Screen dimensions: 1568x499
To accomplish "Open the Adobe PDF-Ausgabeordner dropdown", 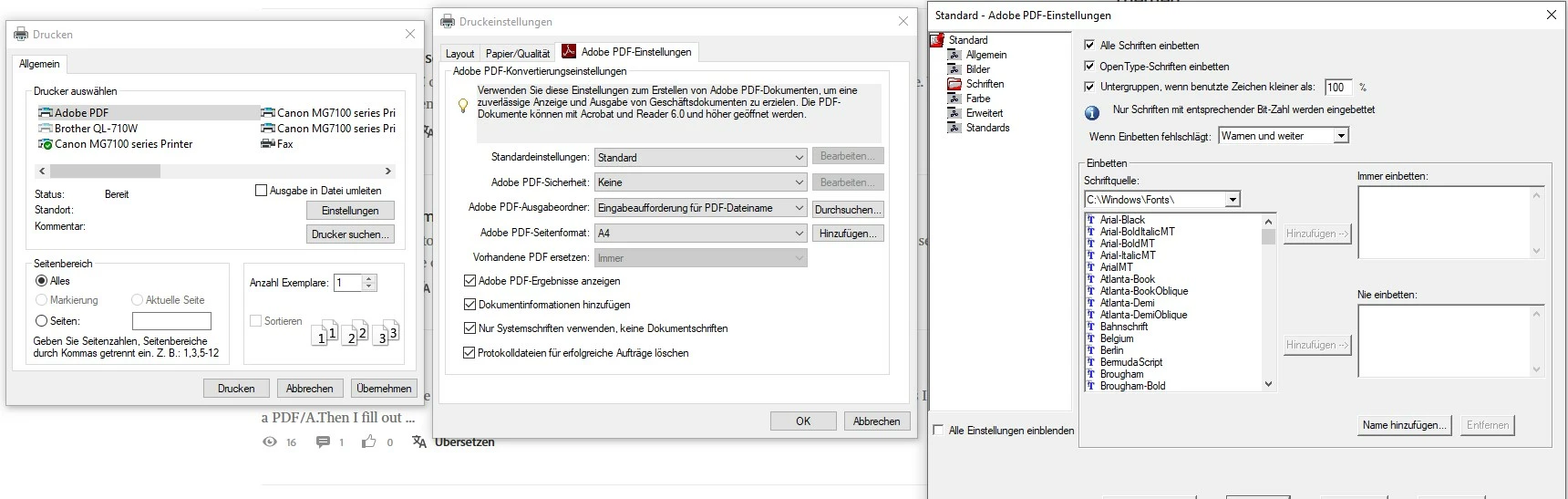I will tap(700, 208).
